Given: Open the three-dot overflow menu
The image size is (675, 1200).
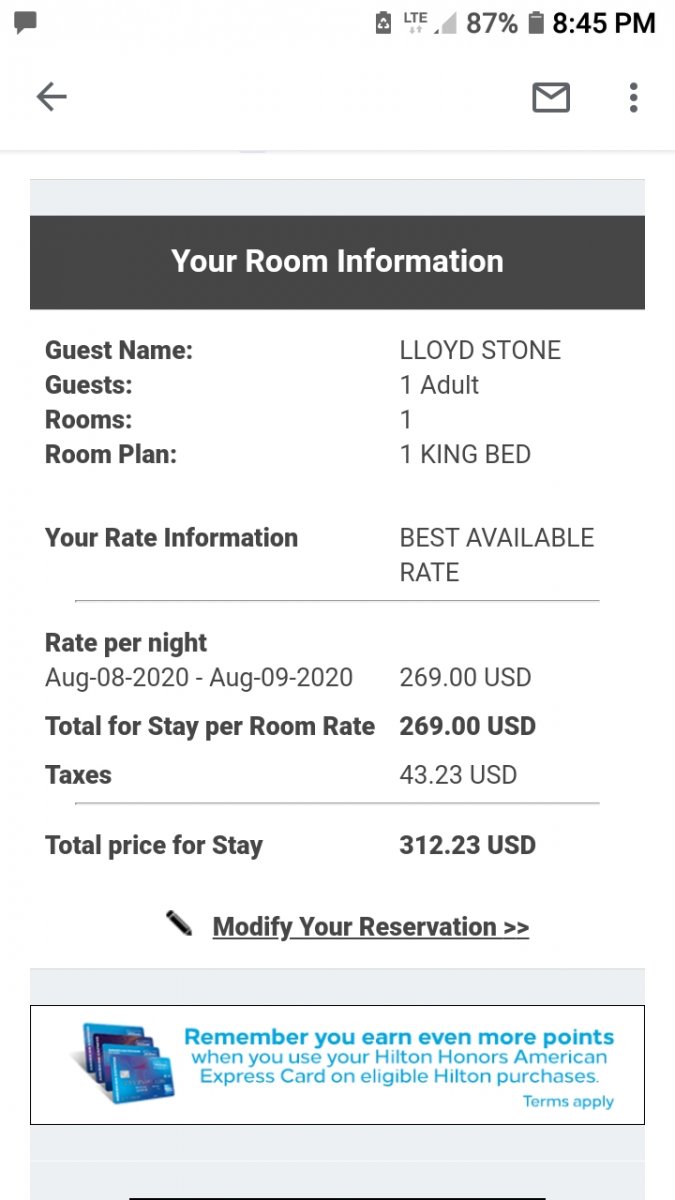Looking at the screenshot, I should point(633,97).
